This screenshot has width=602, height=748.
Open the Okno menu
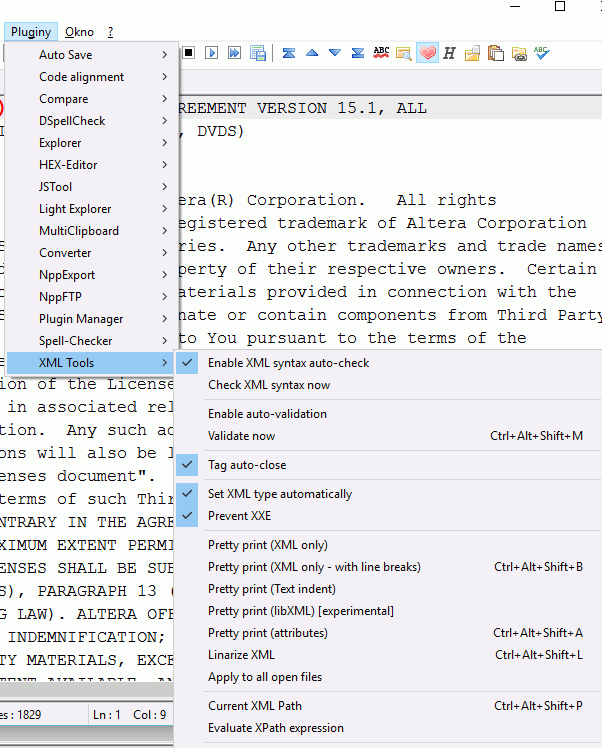pos(79,32)
